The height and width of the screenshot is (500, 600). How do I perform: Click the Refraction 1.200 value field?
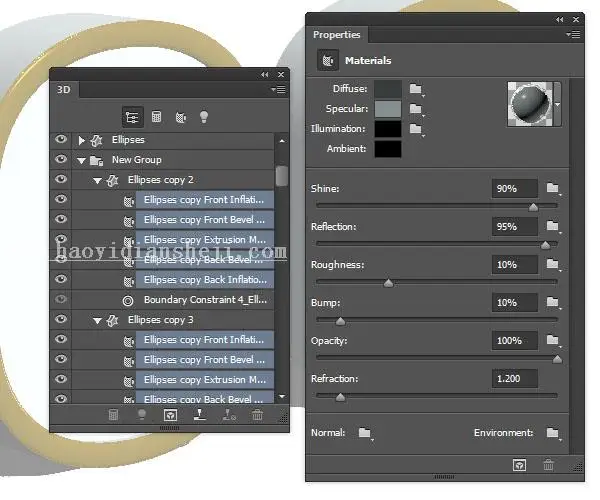click(x=515, y=379)
